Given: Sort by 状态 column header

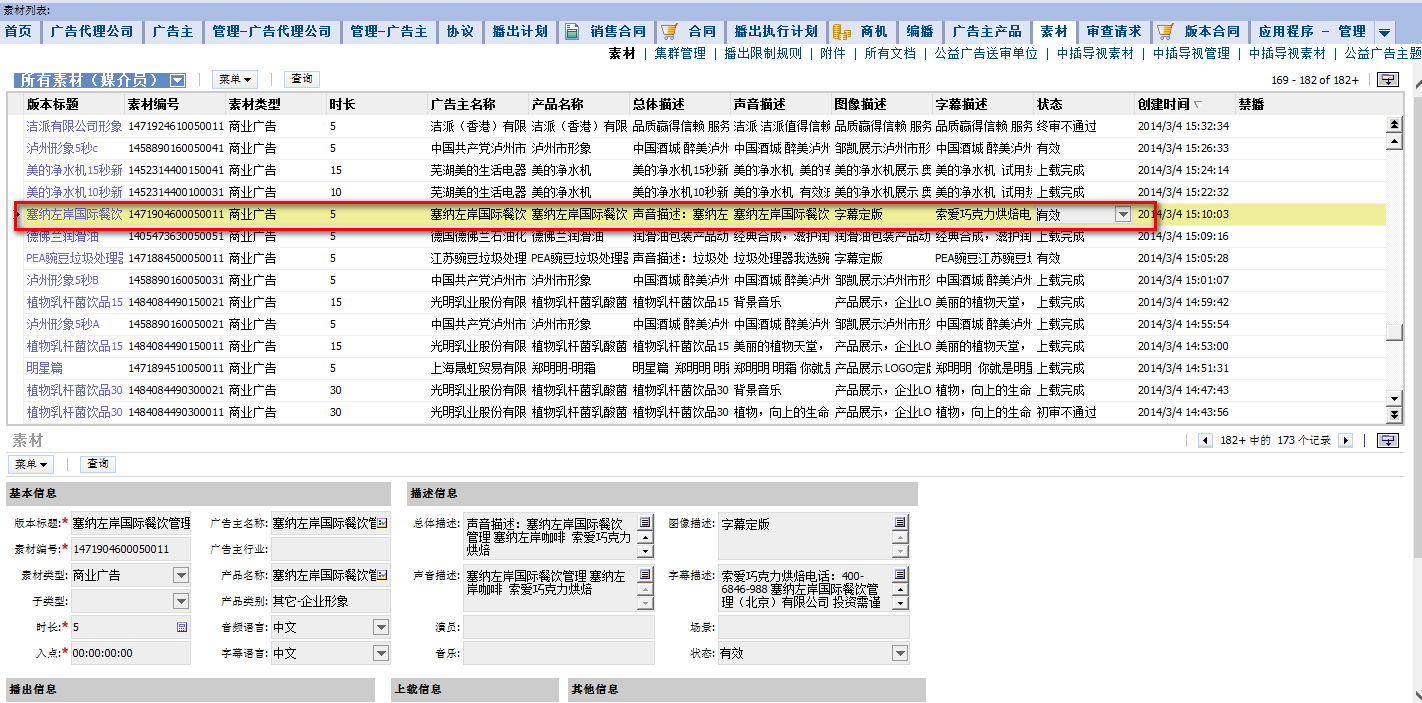Looking at the screenshot, I should (x=1050, y=104).
